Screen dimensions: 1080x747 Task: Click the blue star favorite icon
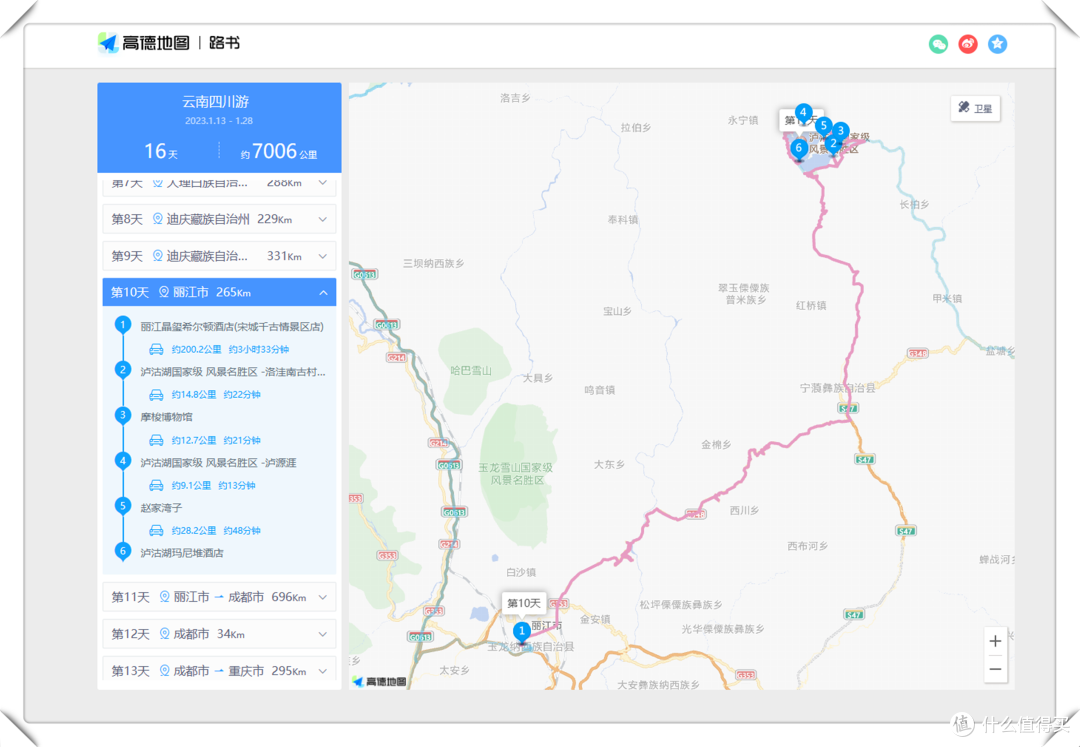pos(997,44)
